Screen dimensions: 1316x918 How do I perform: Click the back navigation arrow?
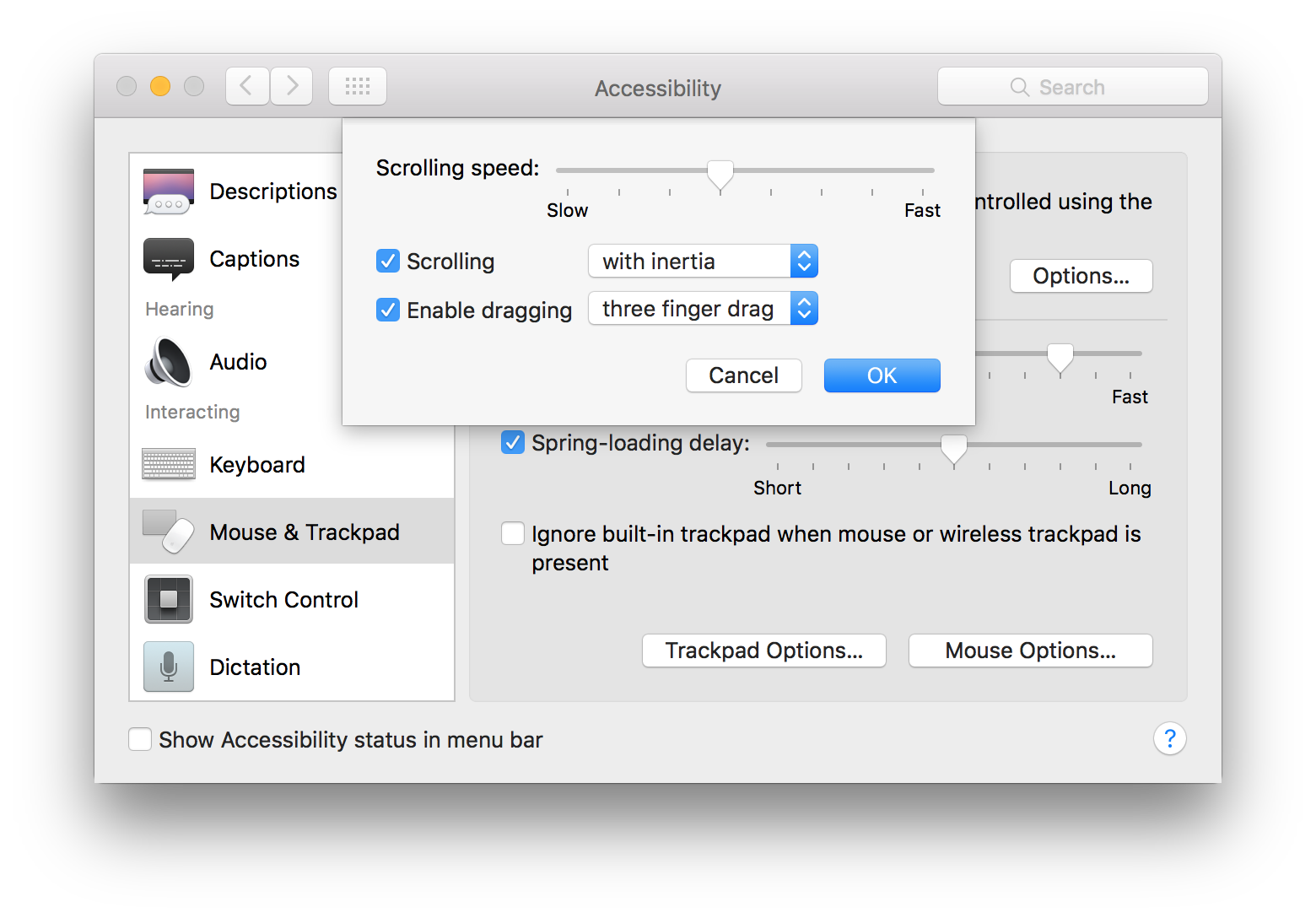coord(246,85)
